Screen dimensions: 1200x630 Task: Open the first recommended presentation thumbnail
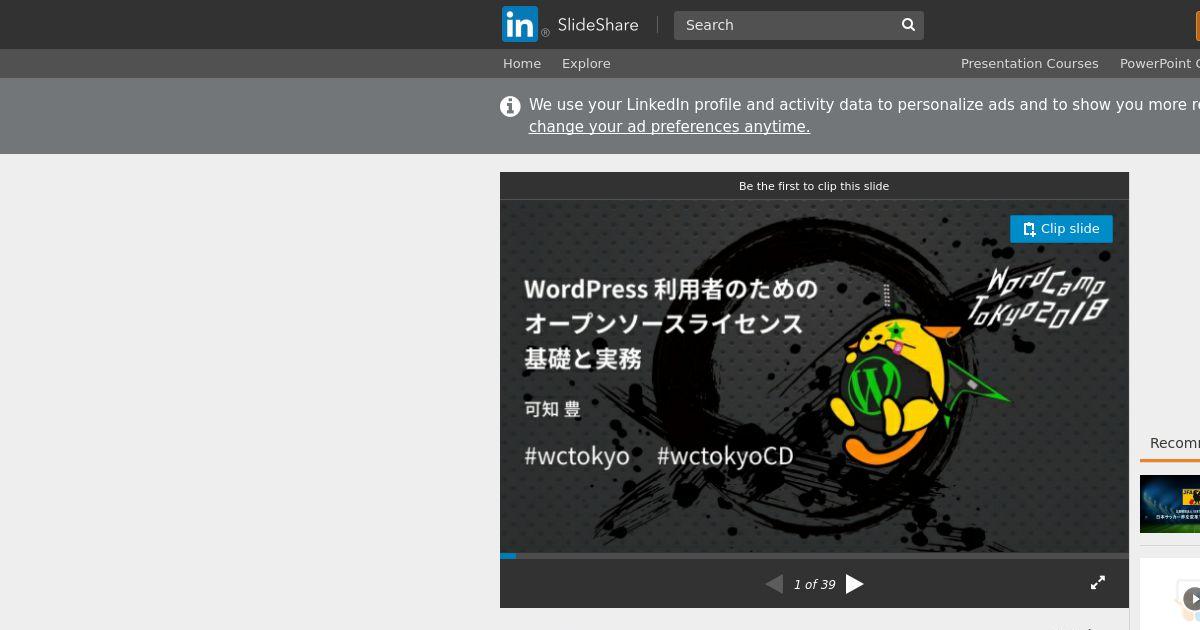[1170, 504]
